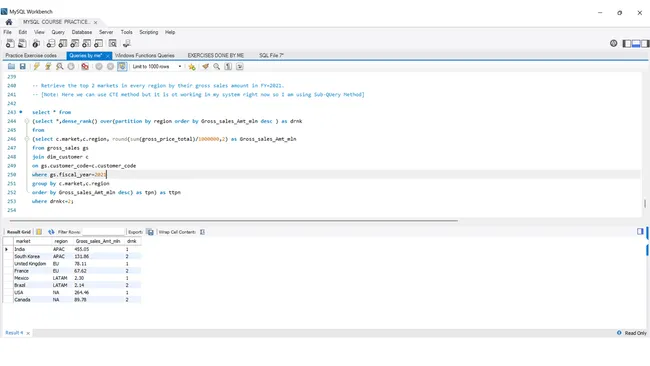
Task: Commit the transaction checkmark icon
Action: pos(99,66)
